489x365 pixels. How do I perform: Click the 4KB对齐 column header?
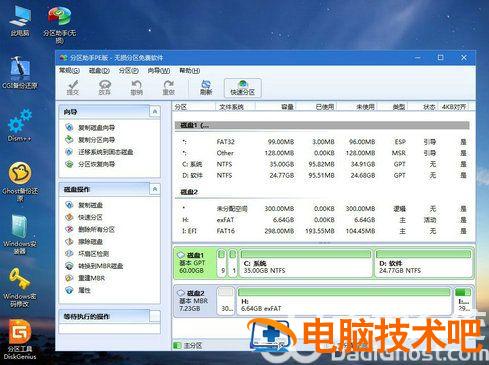point(454,107)
